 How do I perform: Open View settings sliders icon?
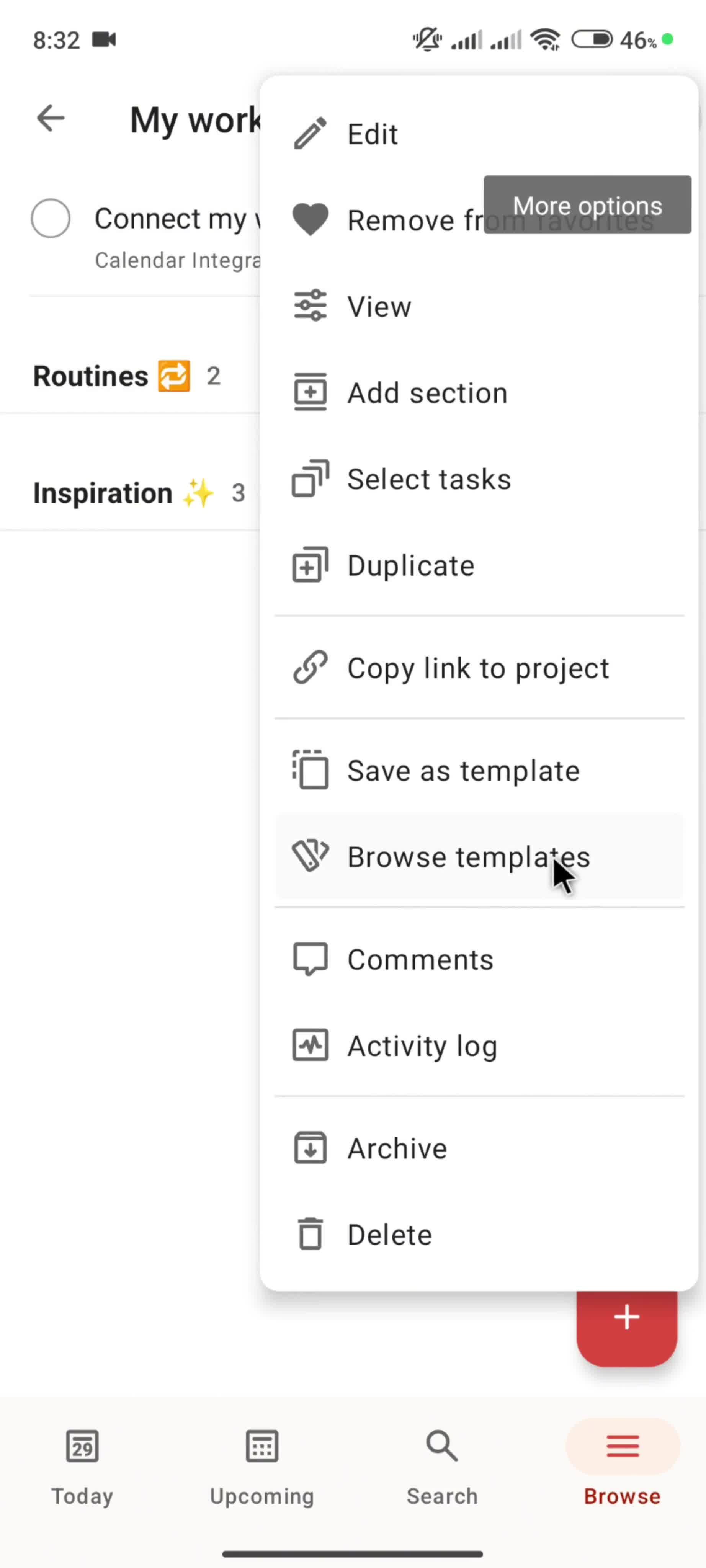[310, 306]
